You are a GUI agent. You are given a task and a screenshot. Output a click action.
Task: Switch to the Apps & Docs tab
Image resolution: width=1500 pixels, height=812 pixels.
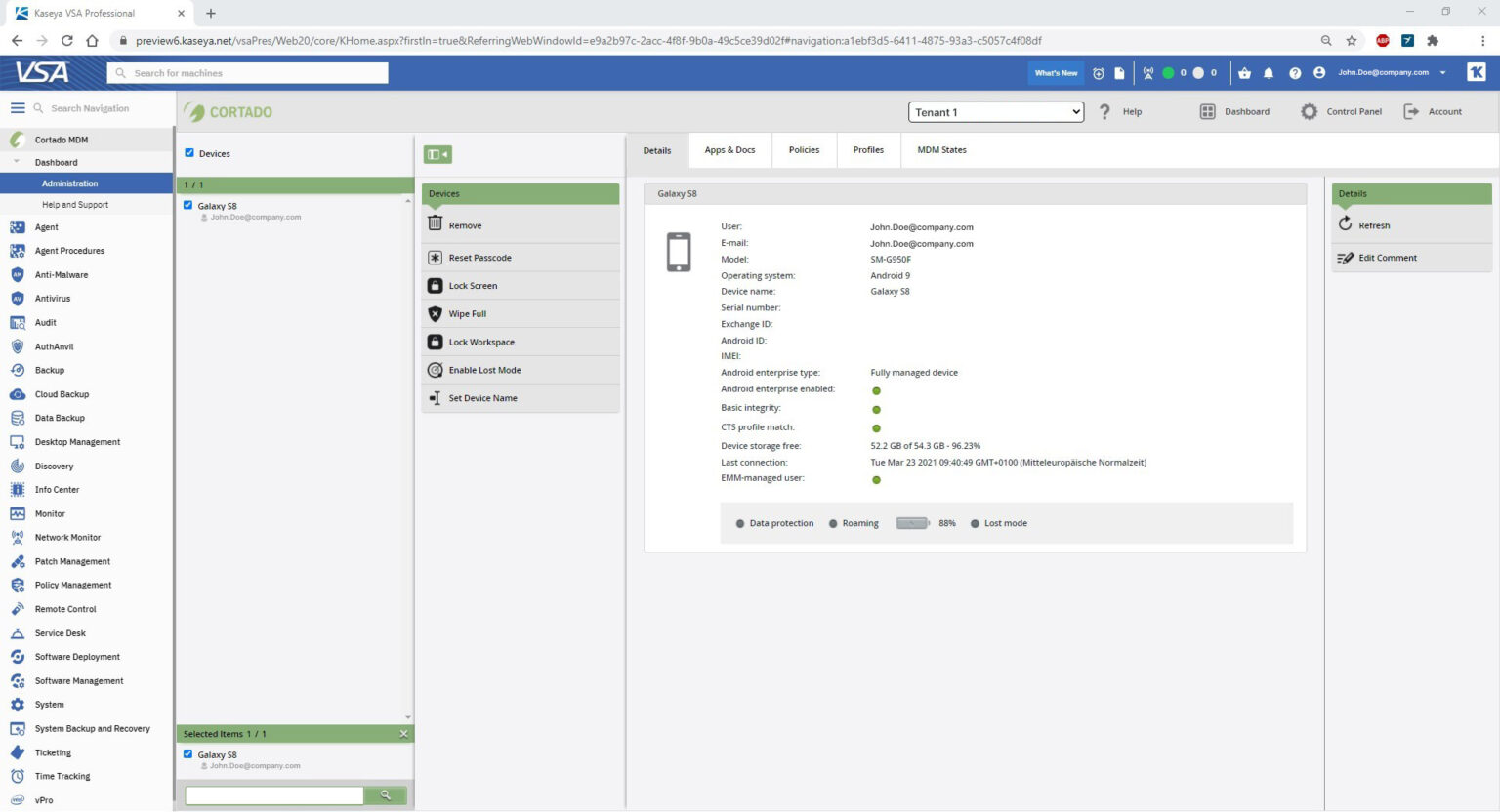729,149
